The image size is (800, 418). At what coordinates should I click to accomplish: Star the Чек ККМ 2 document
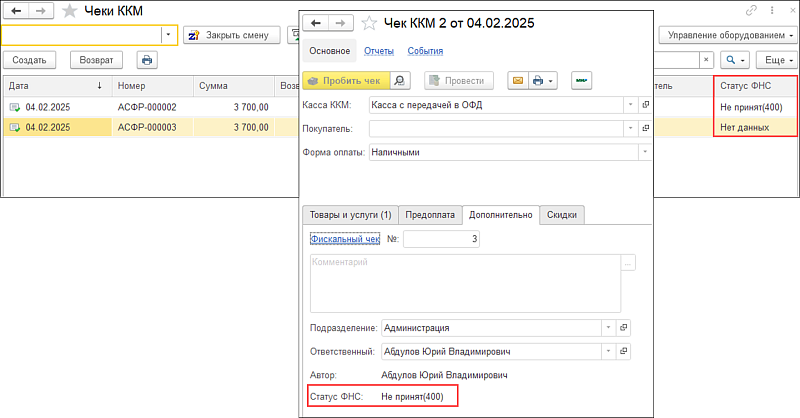(x=369, y=23)
